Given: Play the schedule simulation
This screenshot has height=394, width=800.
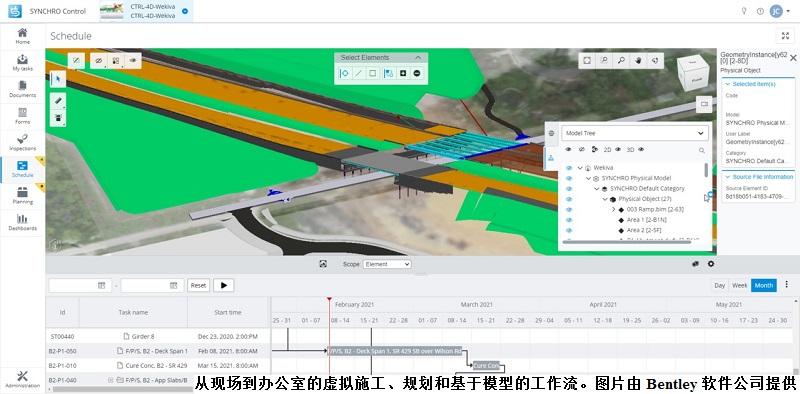Looking at the screenshot, I should (x=223, y=285).
